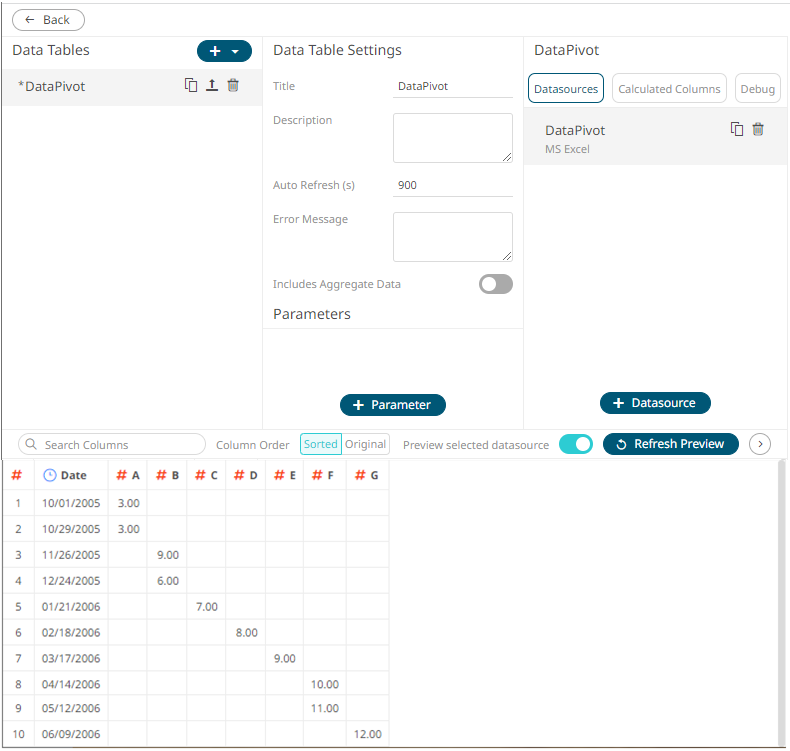Click the Refresh Preview button

(x=671, y=444)
